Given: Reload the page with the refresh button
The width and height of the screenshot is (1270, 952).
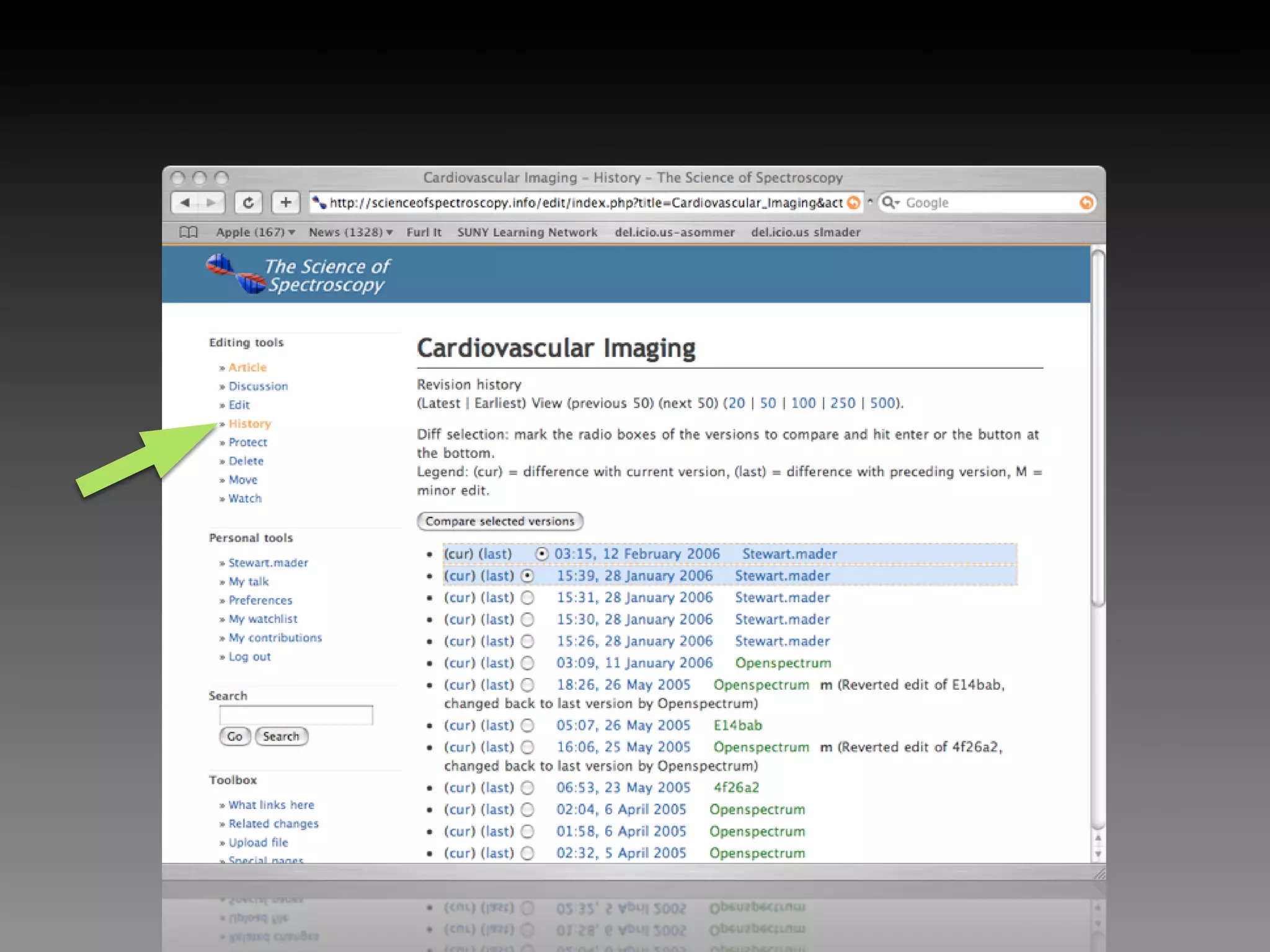Looking at the screenshot, I should (x=248, y=203).
